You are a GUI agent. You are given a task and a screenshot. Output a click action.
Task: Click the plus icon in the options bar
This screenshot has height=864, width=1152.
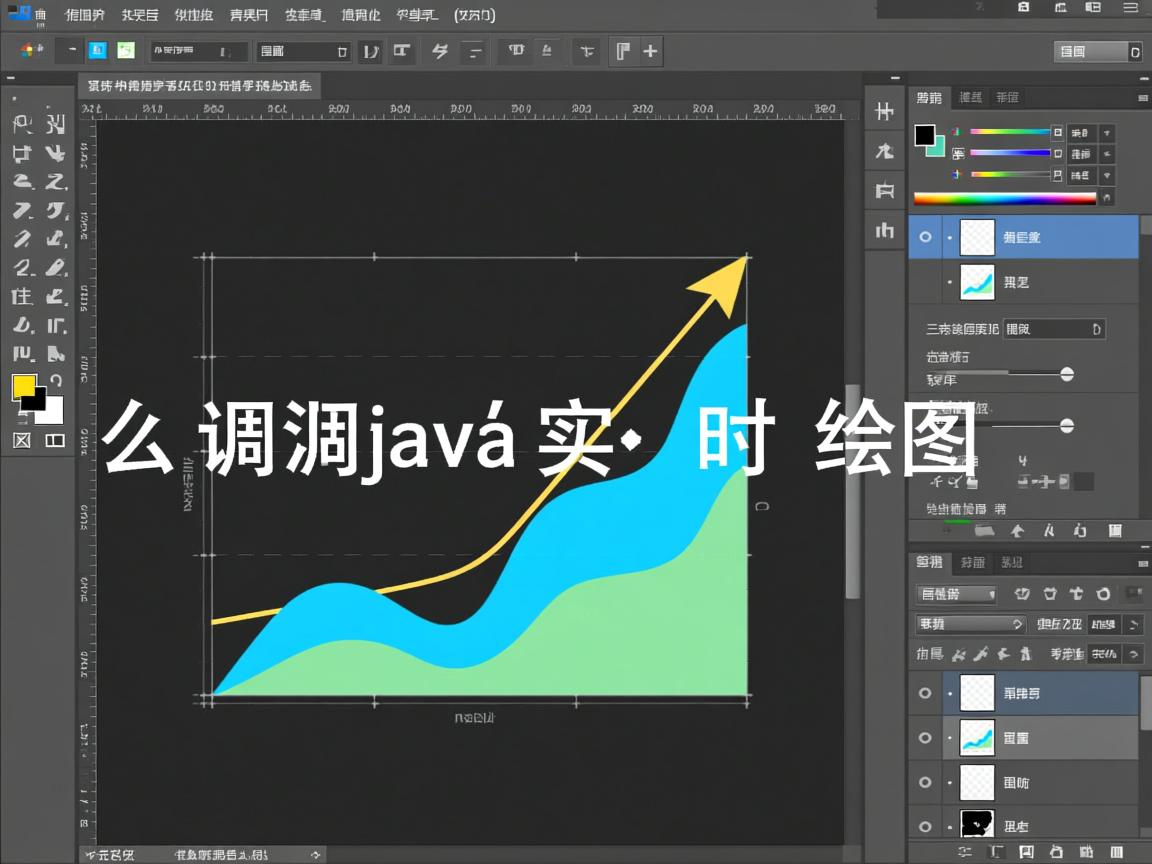pyautogui.click(x=651, y=51)
